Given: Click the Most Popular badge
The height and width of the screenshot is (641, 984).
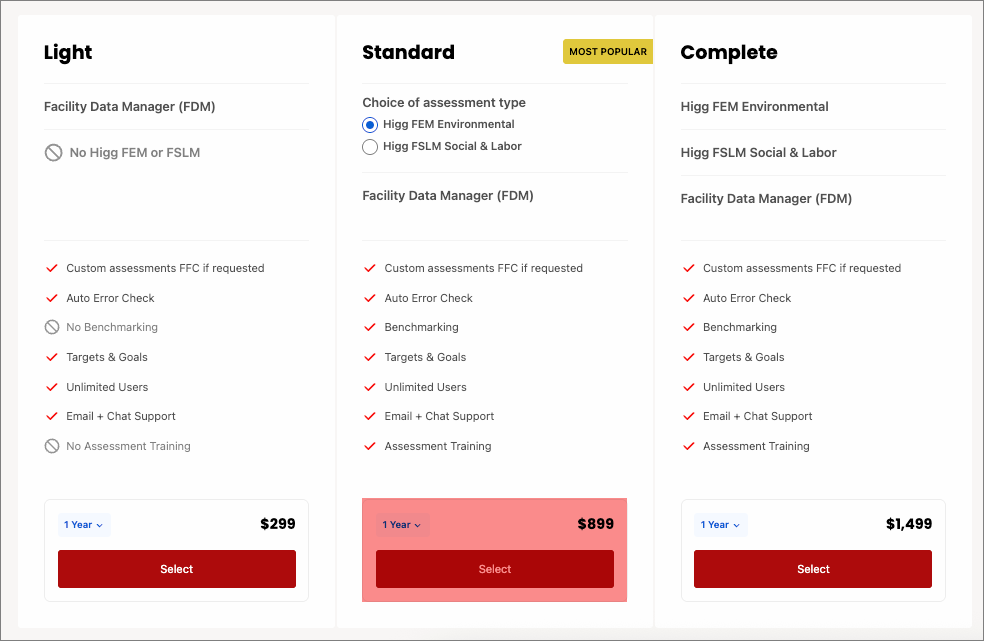Looking at the screenshot, I should [x=607, y=52].
